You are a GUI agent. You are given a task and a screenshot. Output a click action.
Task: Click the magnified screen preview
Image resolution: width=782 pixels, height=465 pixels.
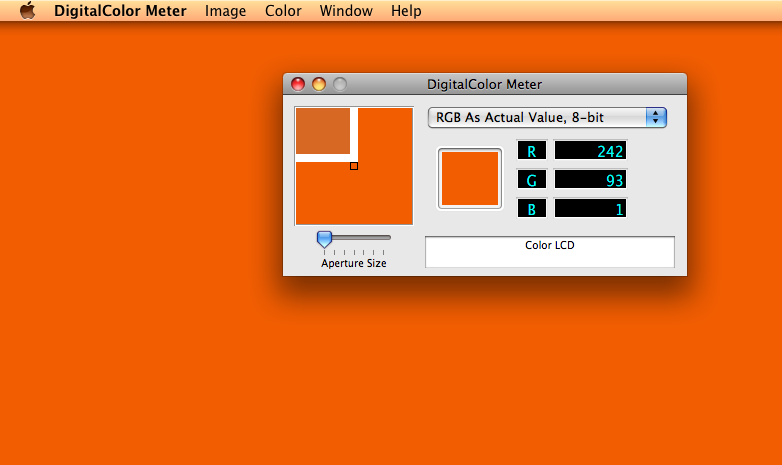click(x=354, y=166)
